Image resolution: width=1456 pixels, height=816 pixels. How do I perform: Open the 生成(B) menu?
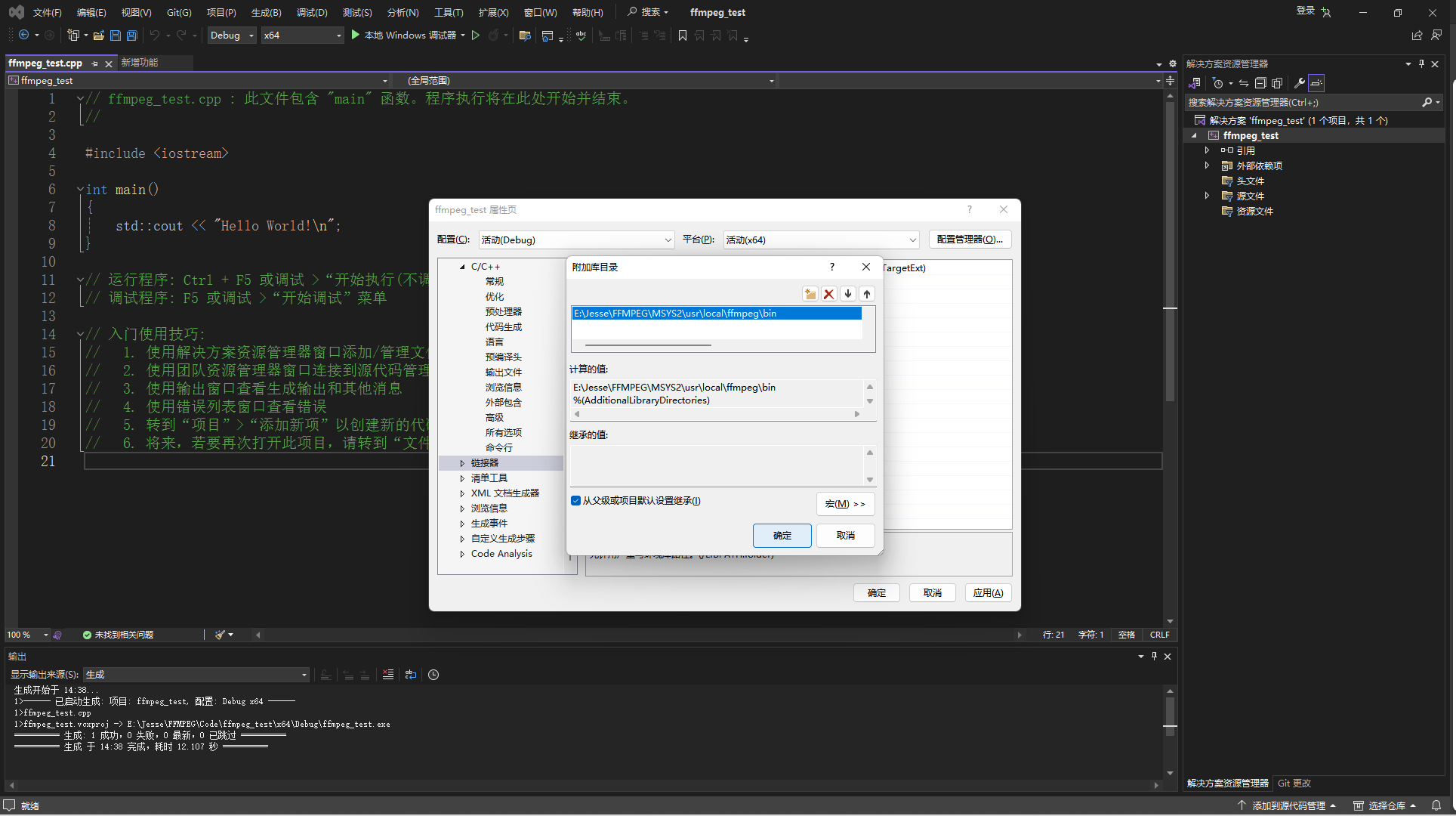click(x=266, y=13)
